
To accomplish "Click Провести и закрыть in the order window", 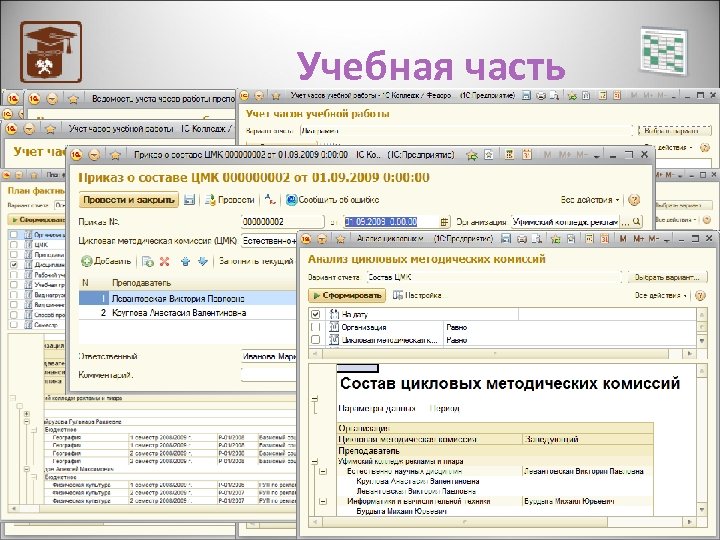I will [129, 200].
